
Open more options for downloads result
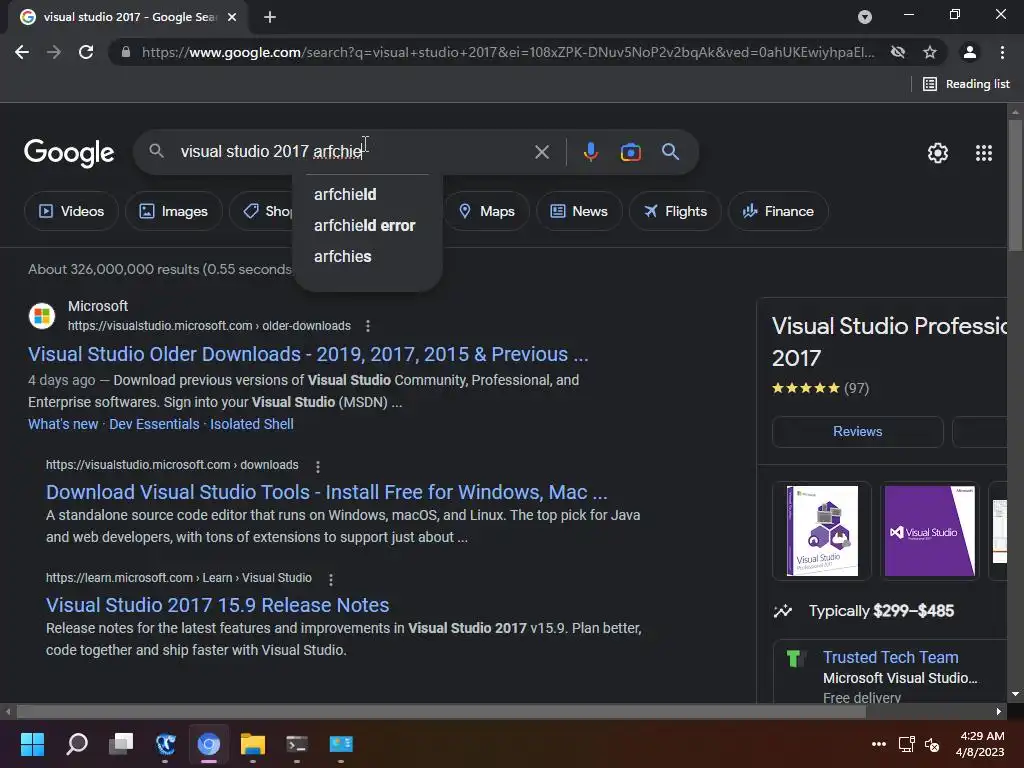(x=317, y=466)
